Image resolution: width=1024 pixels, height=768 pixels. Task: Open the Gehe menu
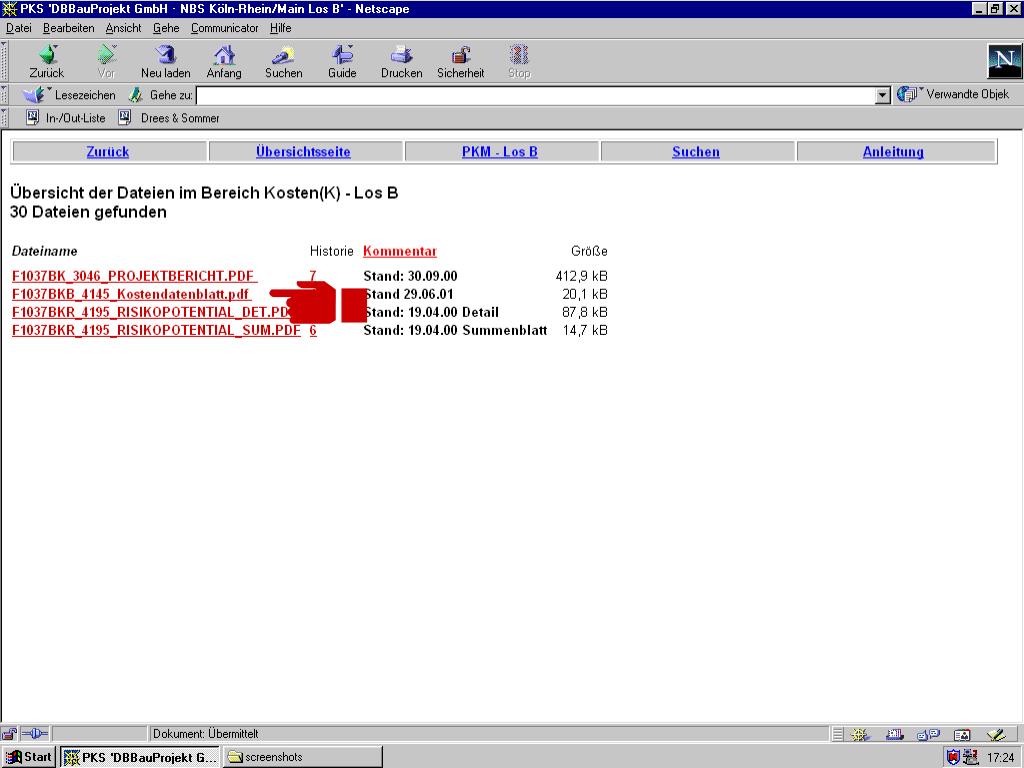[x=166, y=28]
